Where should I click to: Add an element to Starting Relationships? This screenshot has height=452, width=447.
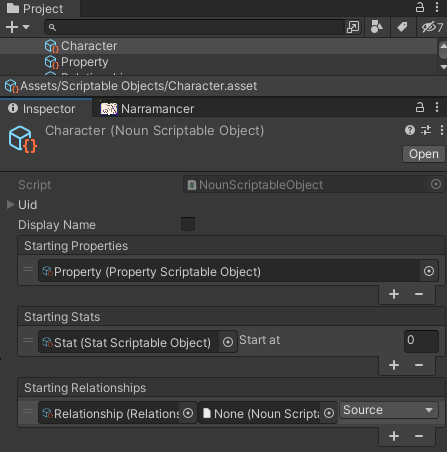click(394, 436)
